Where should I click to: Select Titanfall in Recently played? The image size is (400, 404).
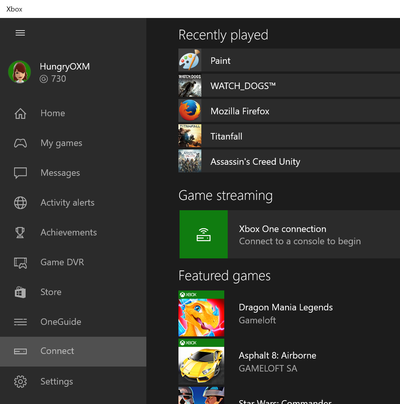(289, 136)
